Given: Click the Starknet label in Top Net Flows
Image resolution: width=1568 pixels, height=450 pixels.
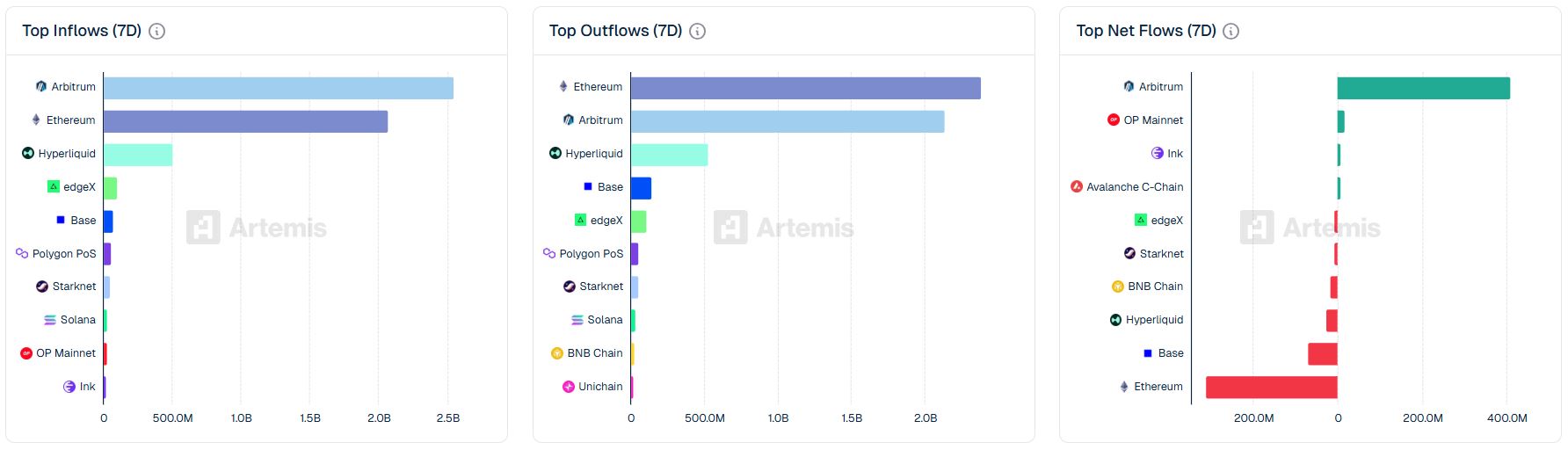Looking at the screenshot, I should [x=1161, y=254].
